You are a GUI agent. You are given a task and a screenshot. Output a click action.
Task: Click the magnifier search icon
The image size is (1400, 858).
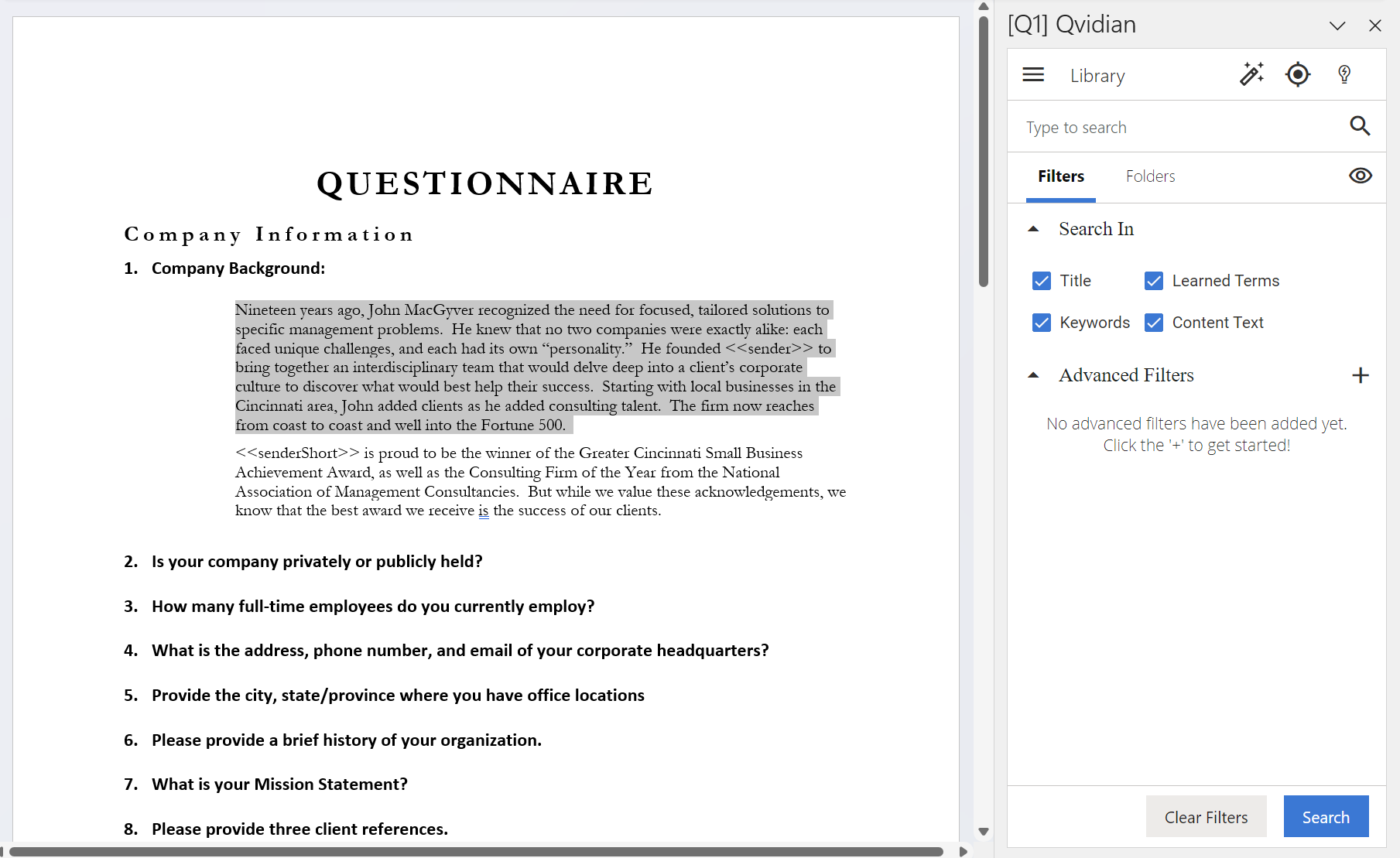tap(1360, 125)
